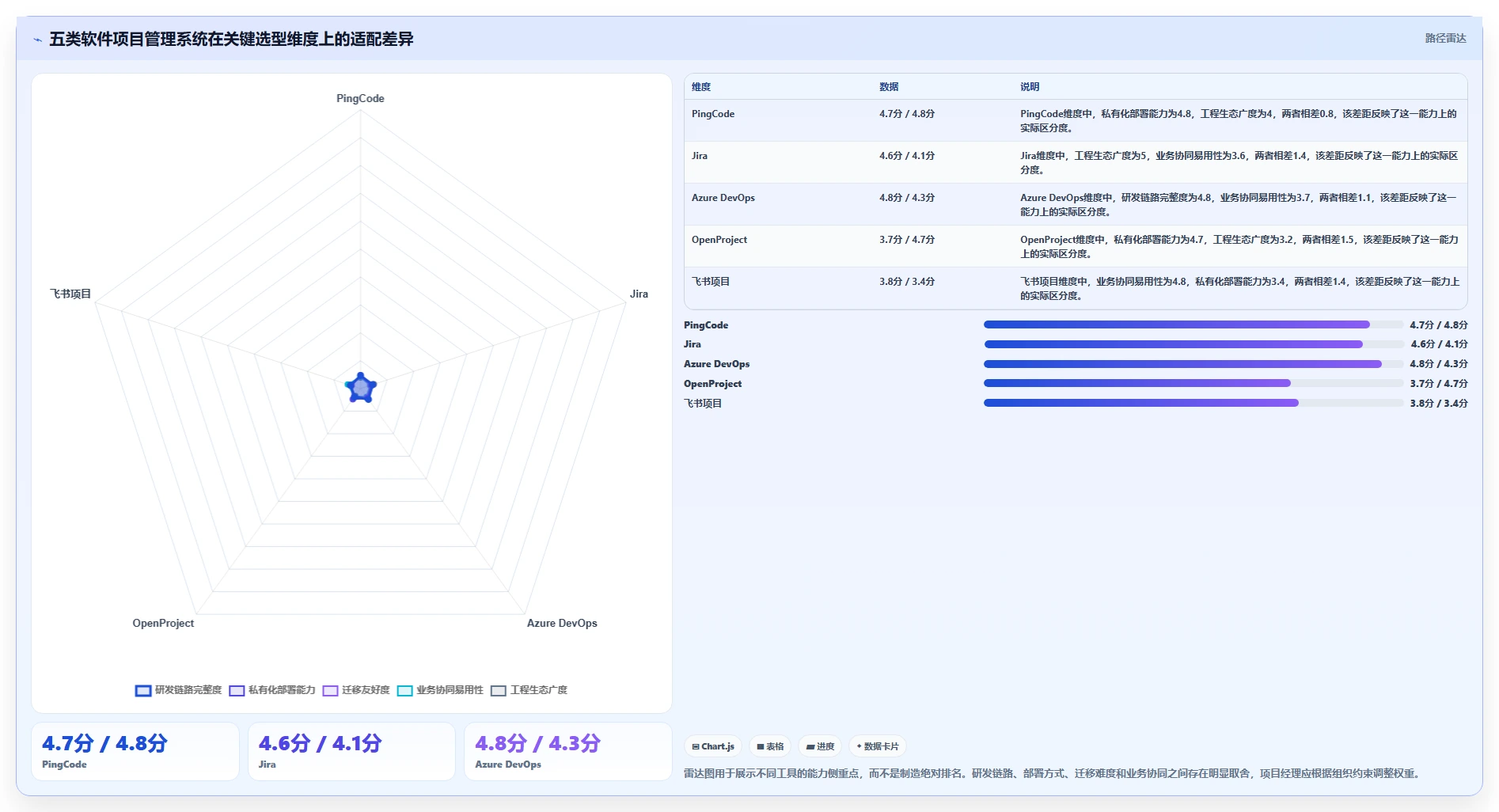Click the 维度 column header
Screen dimensions: 1499x812
701,87
